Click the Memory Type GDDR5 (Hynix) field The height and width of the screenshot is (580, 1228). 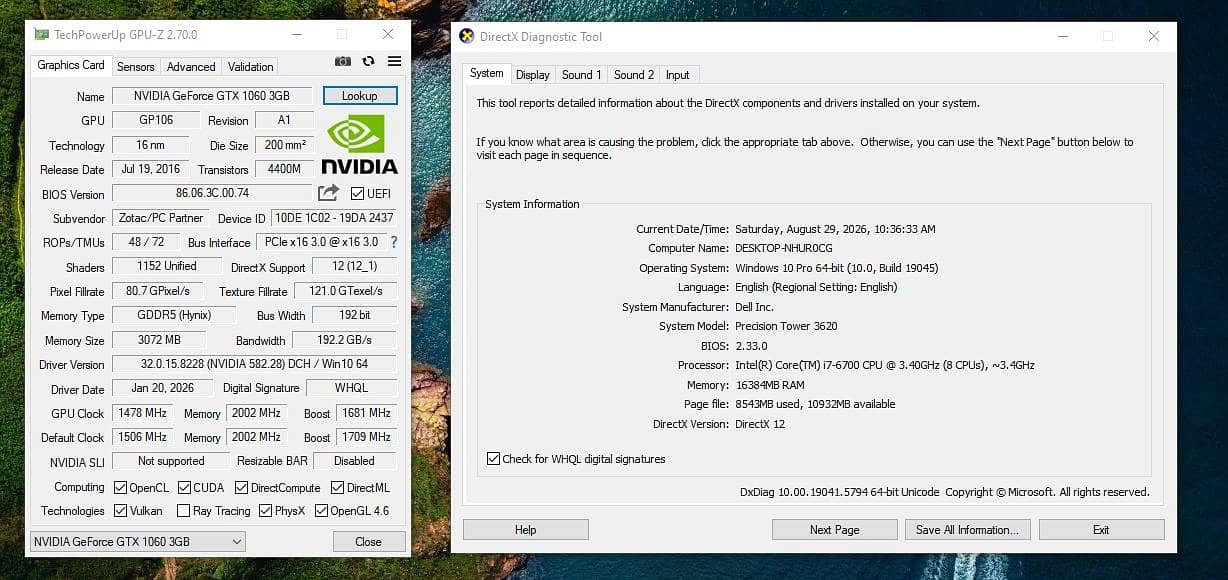click(174, 315)
